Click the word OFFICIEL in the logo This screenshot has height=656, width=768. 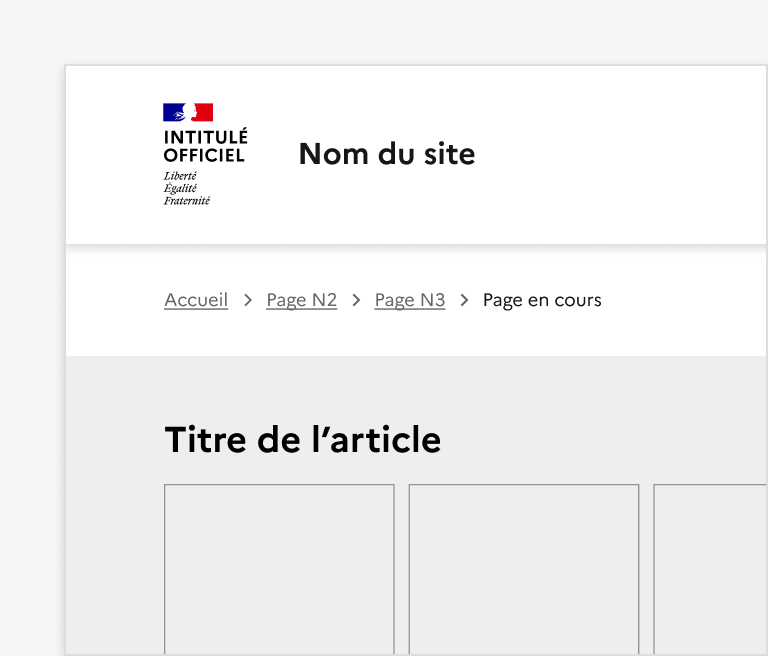[x=204, y=155]
